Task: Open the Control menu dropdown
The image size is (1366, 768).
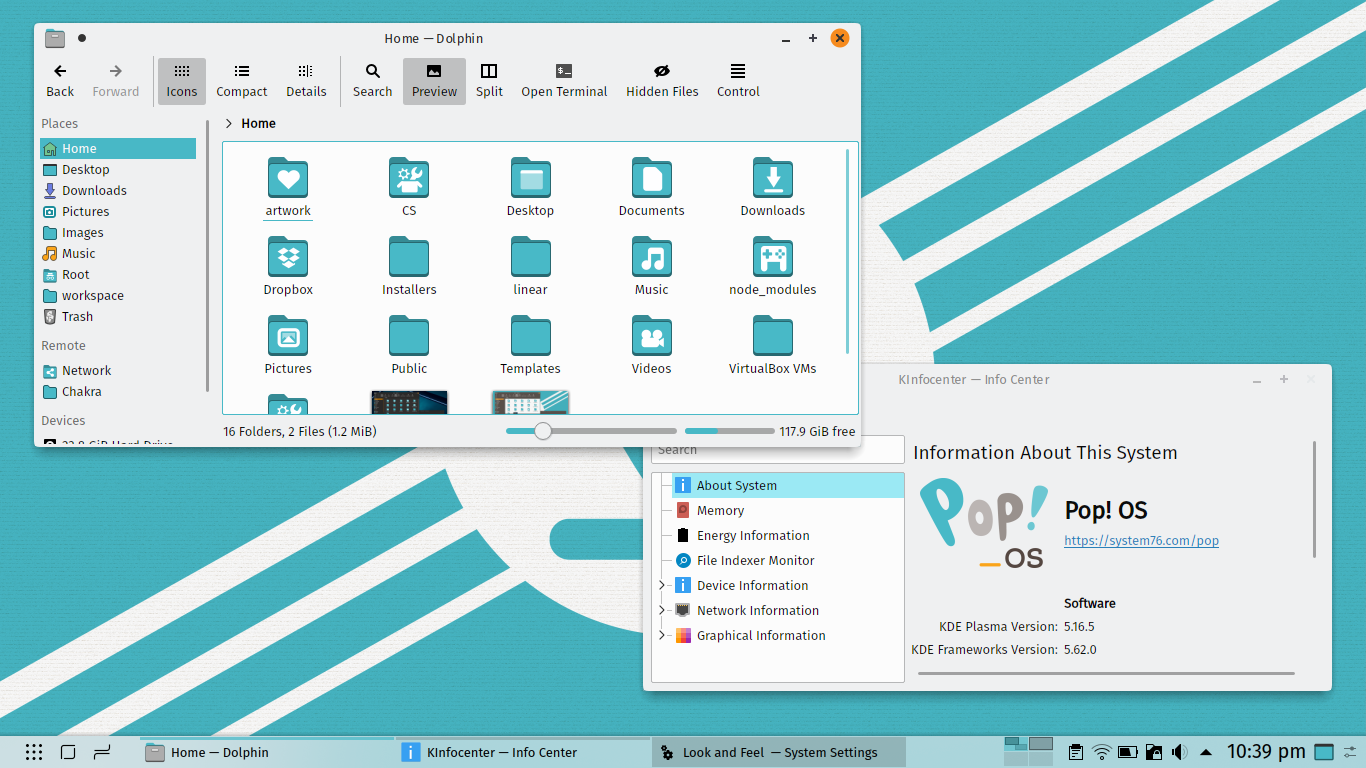Action: [738, 81]
